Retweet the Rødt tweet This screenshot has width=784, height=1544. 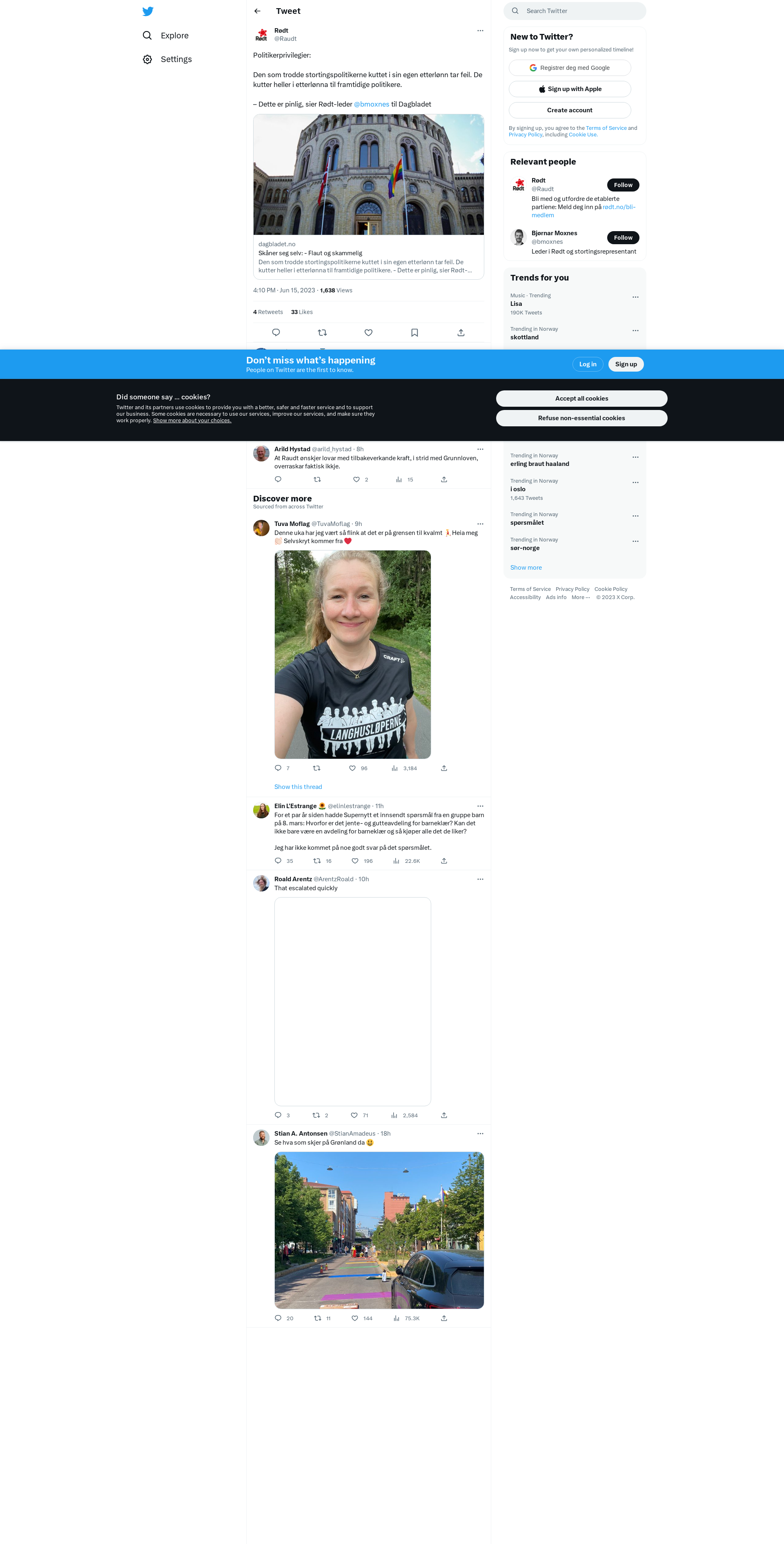coord(323,333)
